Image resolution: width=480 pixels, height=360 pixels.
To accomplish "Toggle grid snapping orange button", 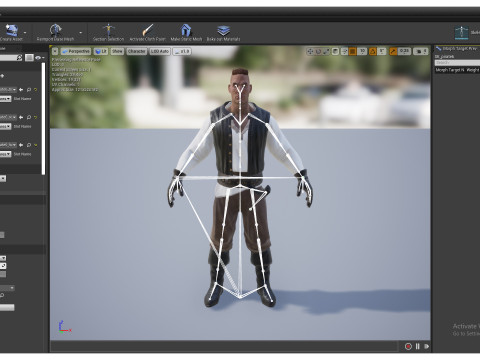I will click(x=353, y=51).
